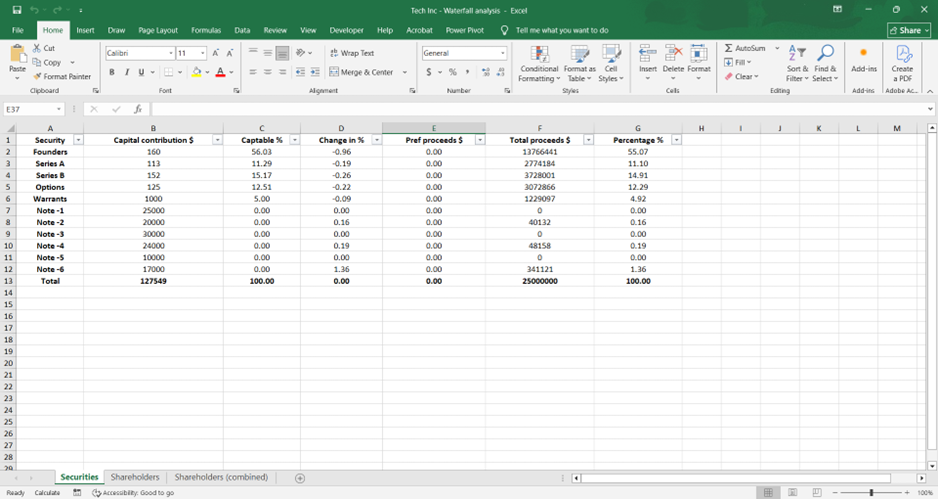
Task: Increase indent of cell contents
Action: pos(315,72)
